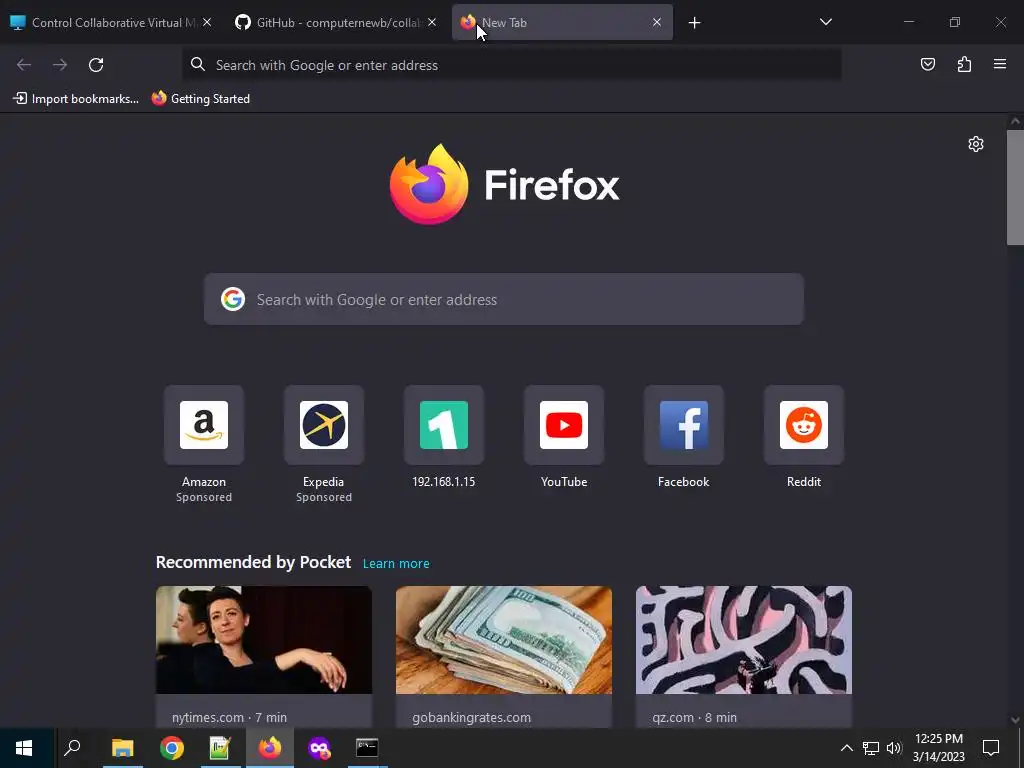Open the Getting Started bookmark
This screenshot has width=1024, height=768.
(x=200, y=99)
